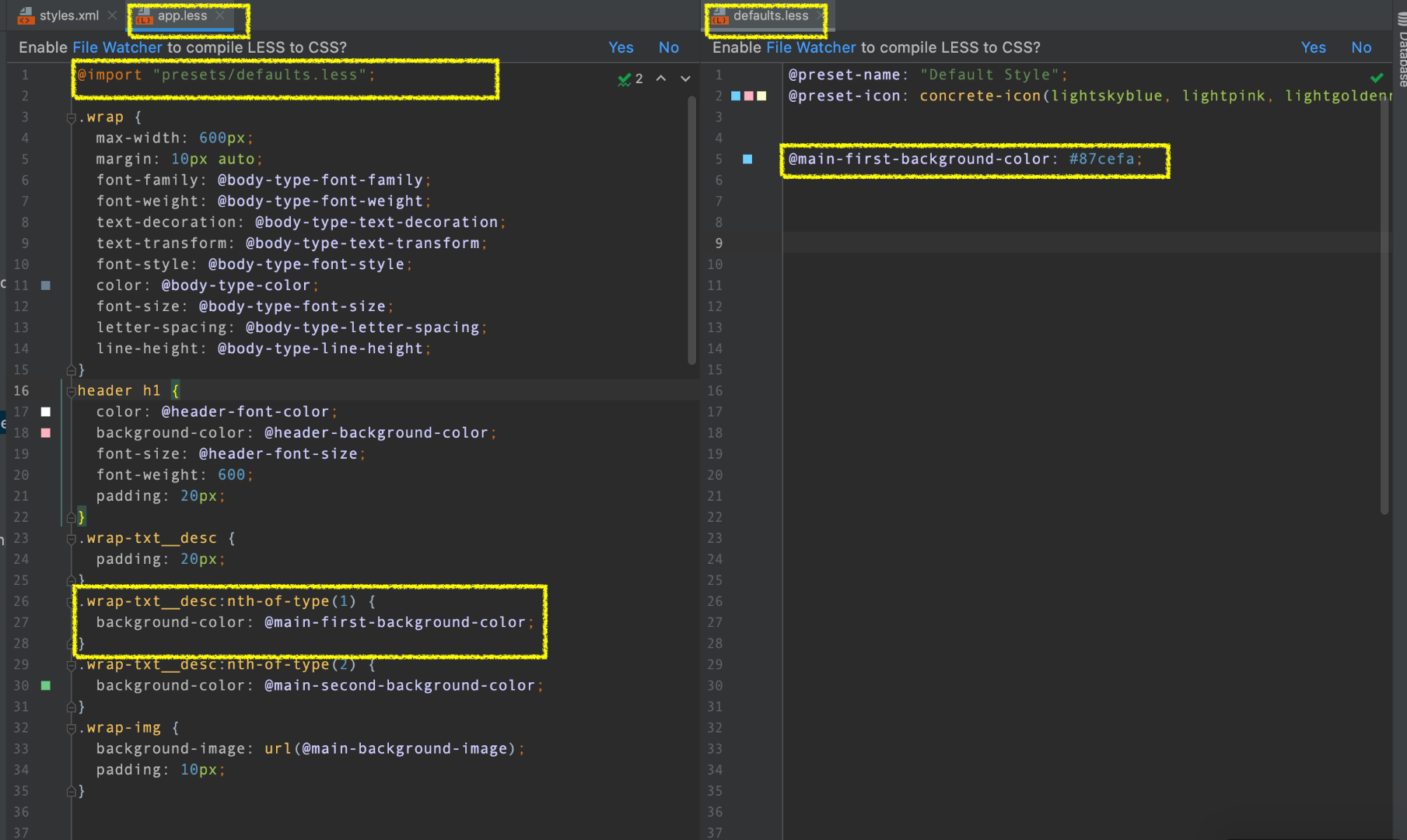Click @body-type-font-weight variable
The height and width of the screenshot is (840, 1407).
(x=320, y=201)
